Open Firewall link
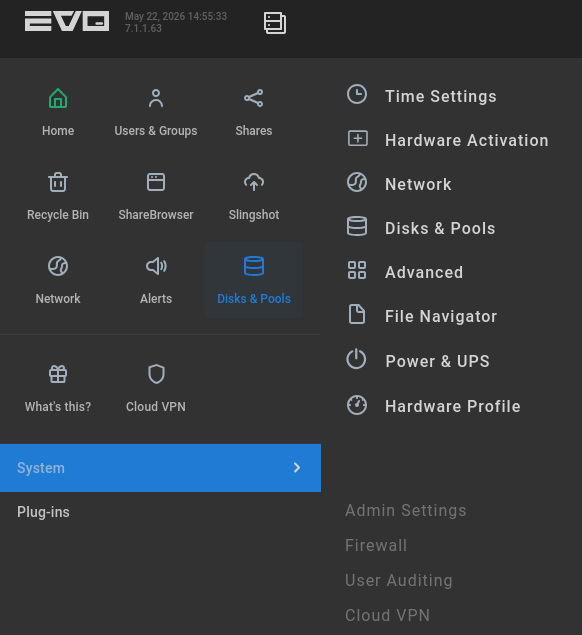Viewport: 582px width, 635px height. click(x=376, y=546)
